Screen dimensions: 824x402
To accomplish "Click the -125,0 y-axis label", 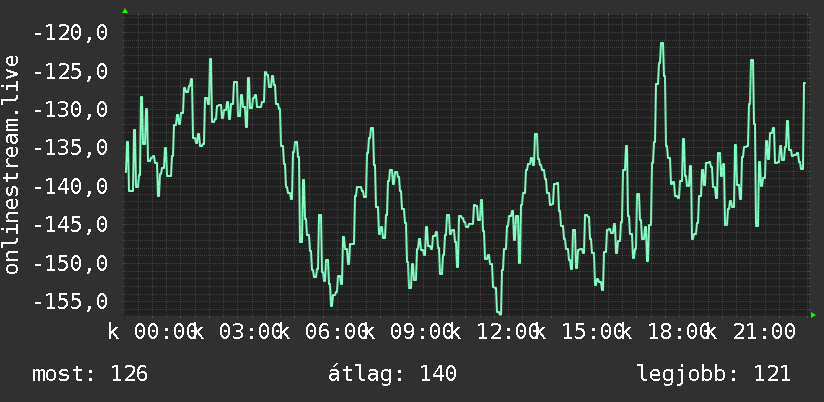I will pos(70,71).
